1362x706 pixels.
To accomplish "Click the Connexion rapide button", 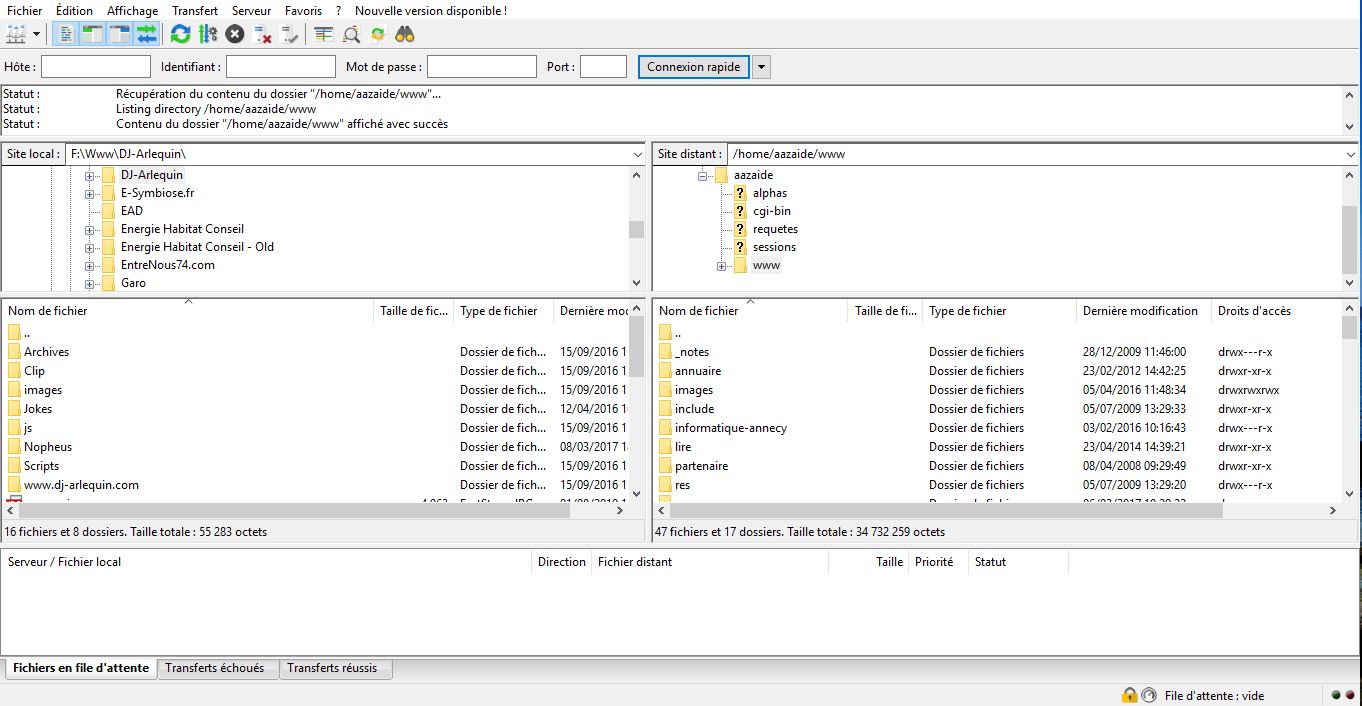I will click(x=694, y=67).
